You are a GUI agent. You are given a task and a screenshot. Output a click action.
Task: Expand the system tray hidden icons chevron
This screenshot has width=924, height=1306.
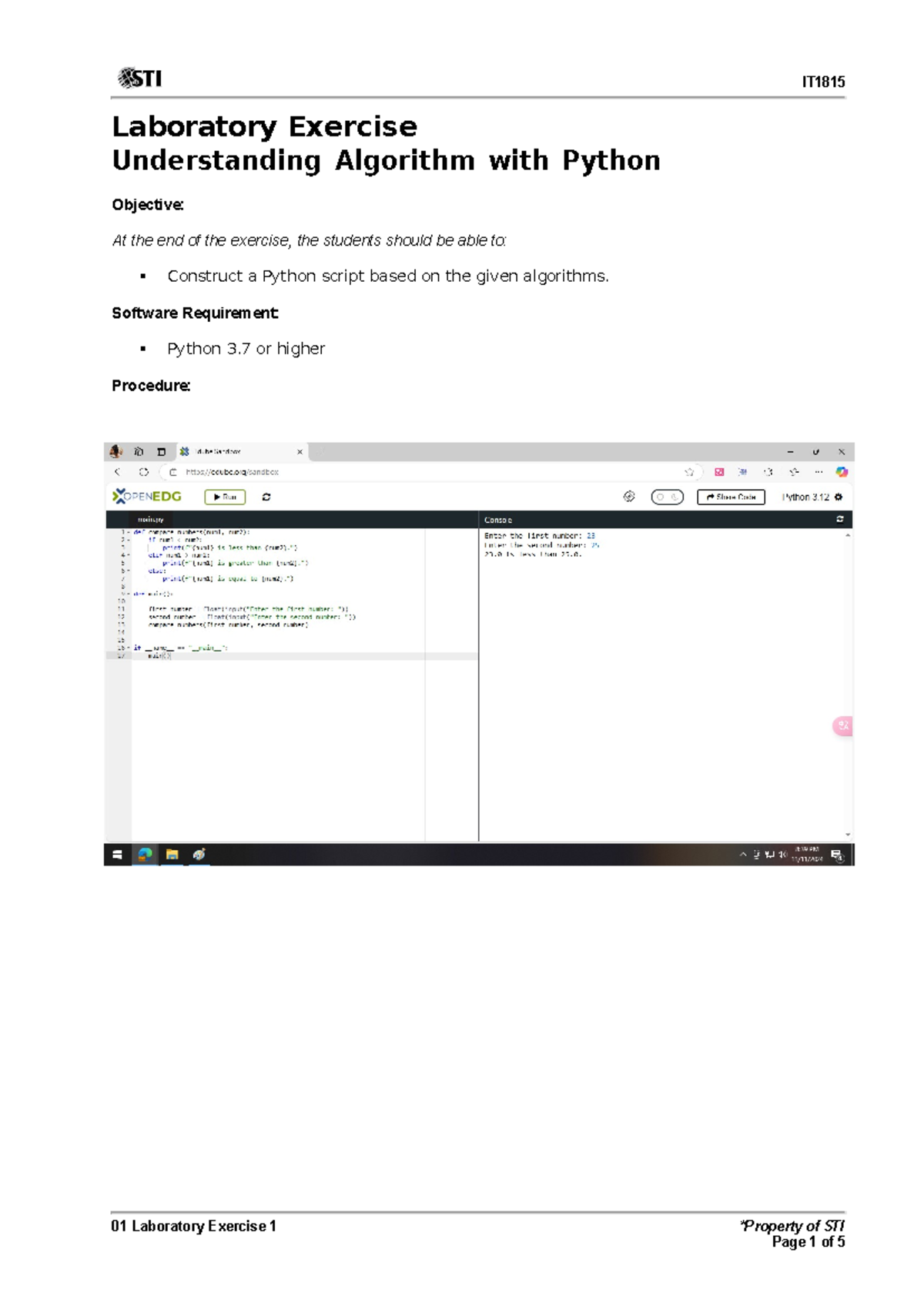tap(743, 854)
